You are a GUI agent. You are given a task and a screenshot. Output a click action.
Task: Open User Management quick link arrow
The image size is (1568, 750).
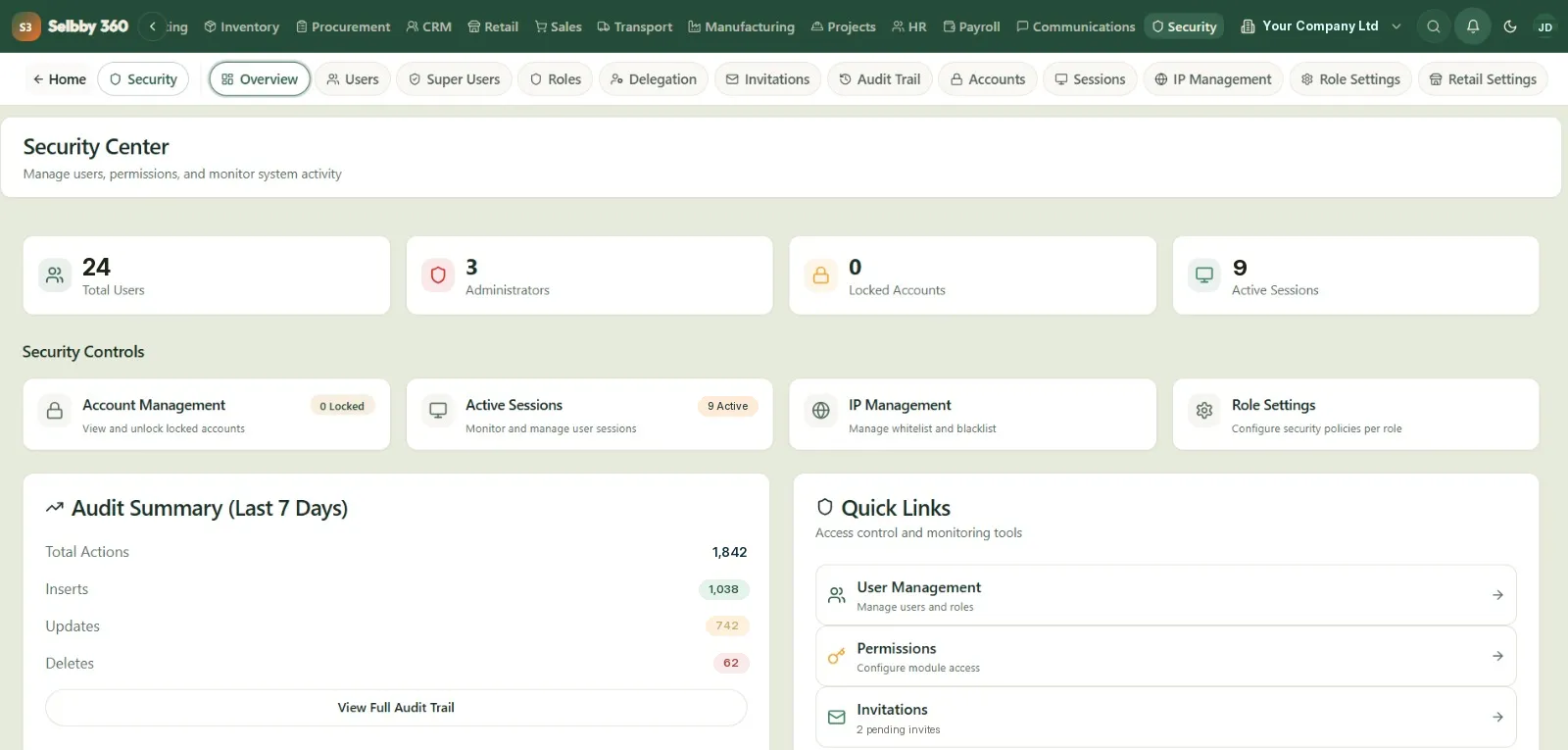pos(1497,595)
